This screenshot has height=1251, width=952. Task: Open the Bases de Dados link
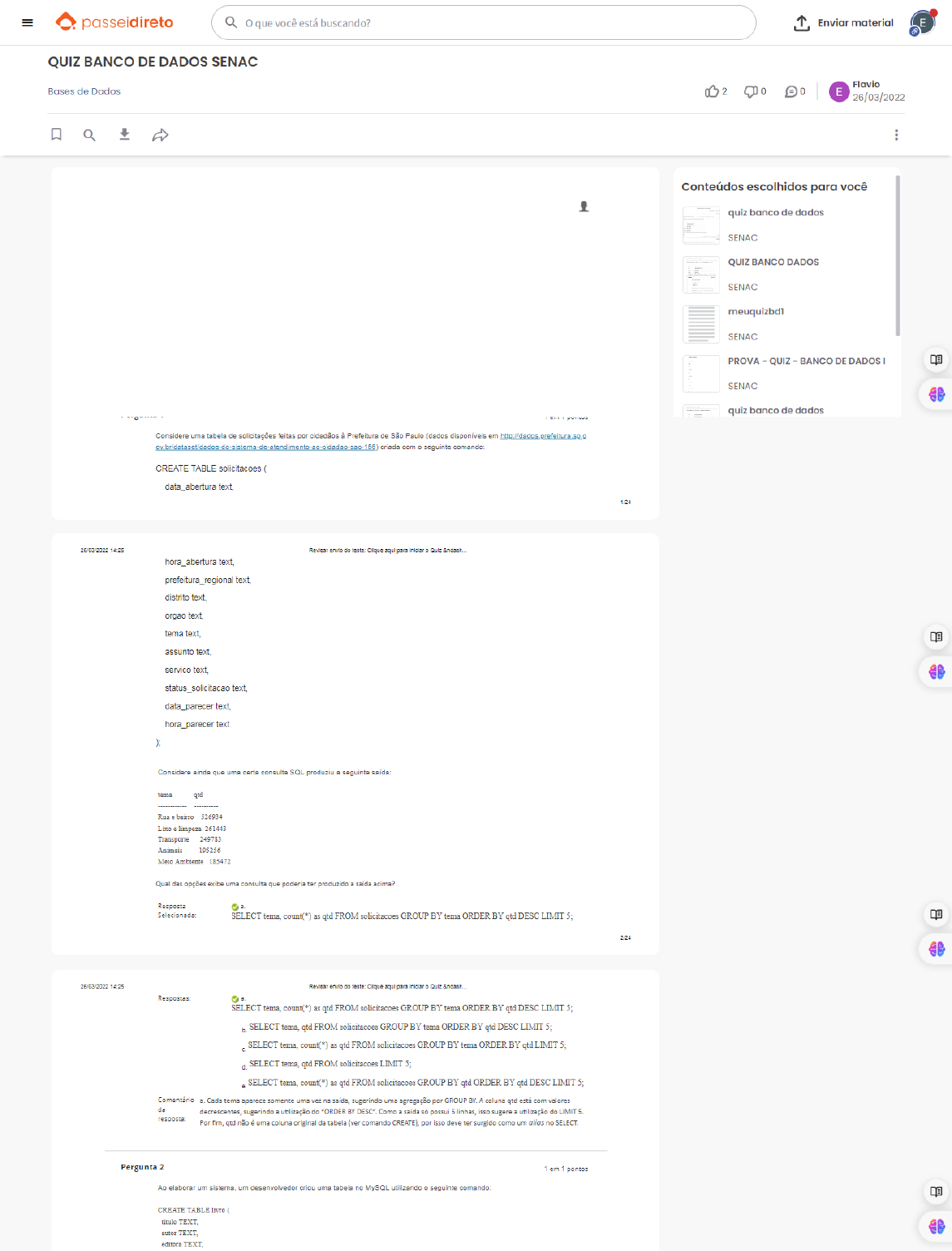[x=84, y=91]
